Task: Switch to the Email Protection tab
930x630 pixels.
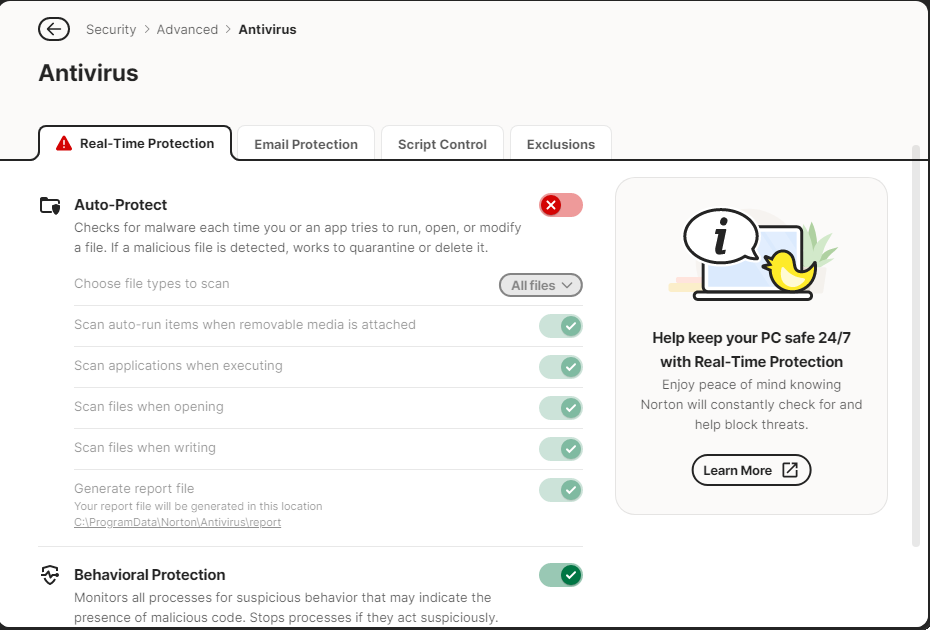Action: point(306,144)
